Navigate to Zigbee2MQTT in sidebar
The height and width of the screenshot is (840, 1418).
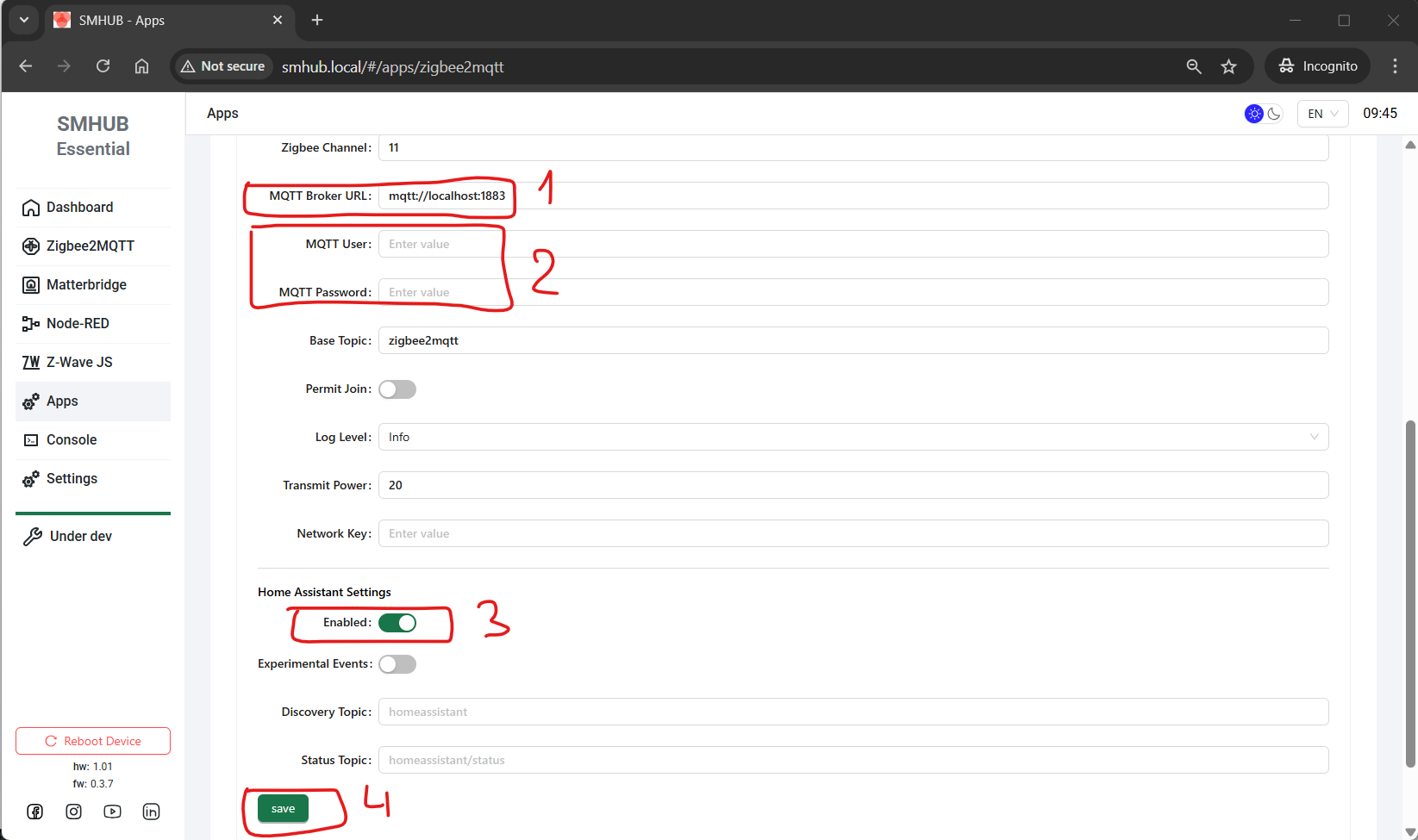[91, 246]
